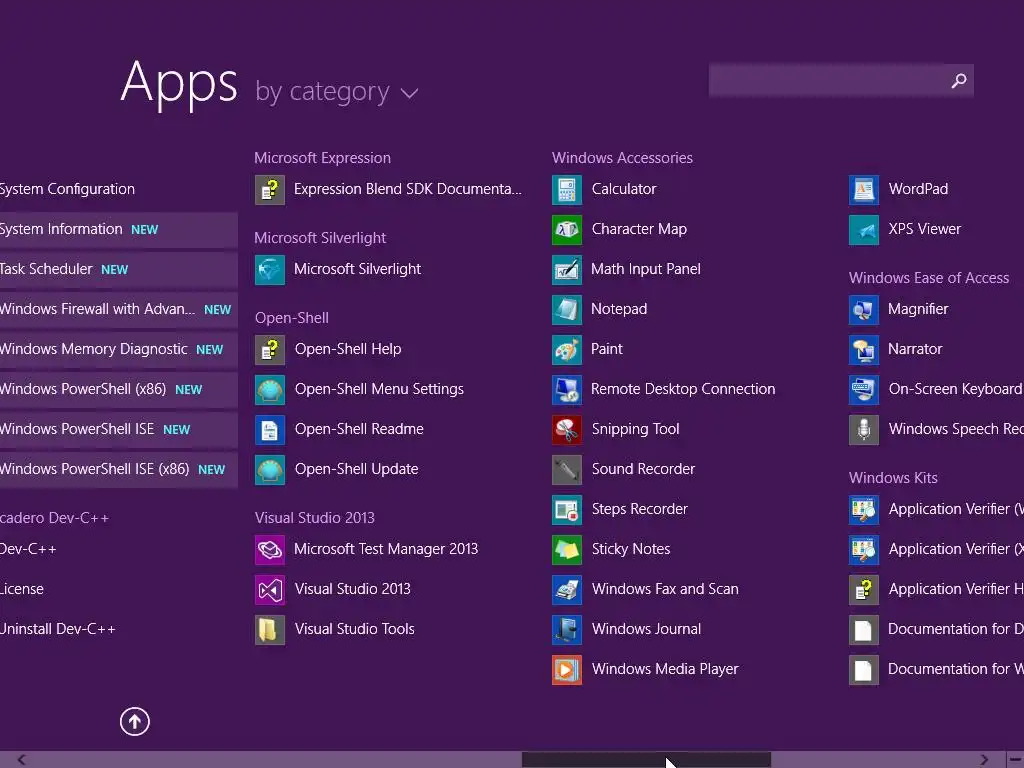Open Microsoft Silverlight icon
Image resolution: width=1024 pixels, height=768 pixels.
(x=270, y=270)
